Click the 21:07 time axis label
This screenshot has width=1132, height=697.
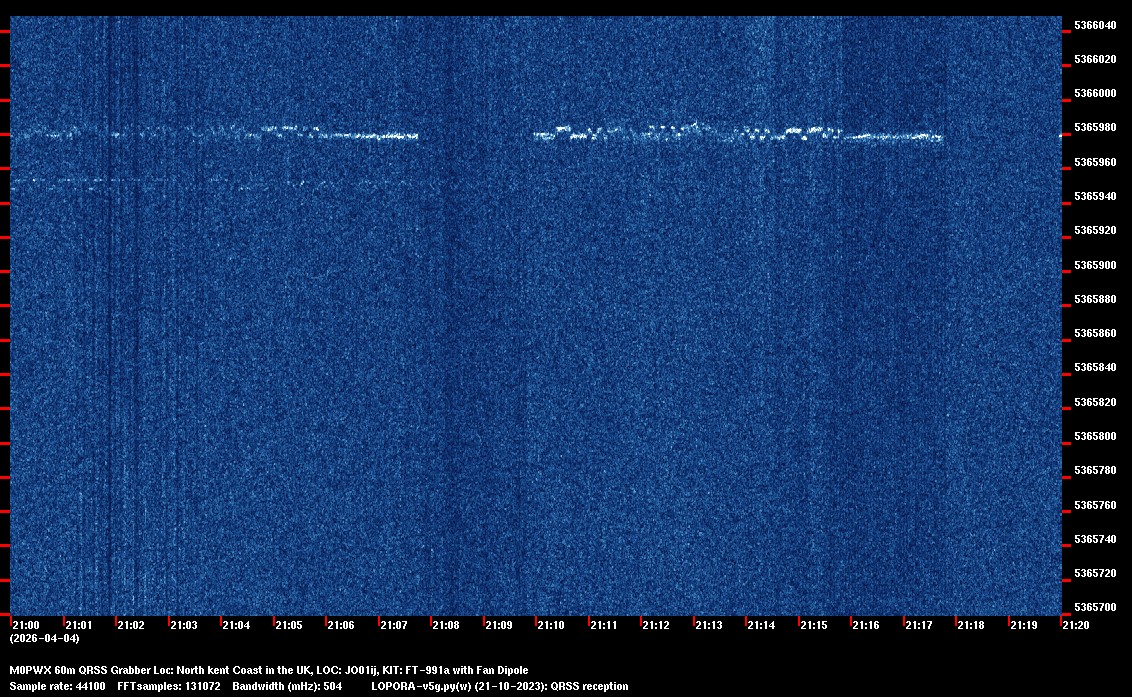(x=393, y=625)
